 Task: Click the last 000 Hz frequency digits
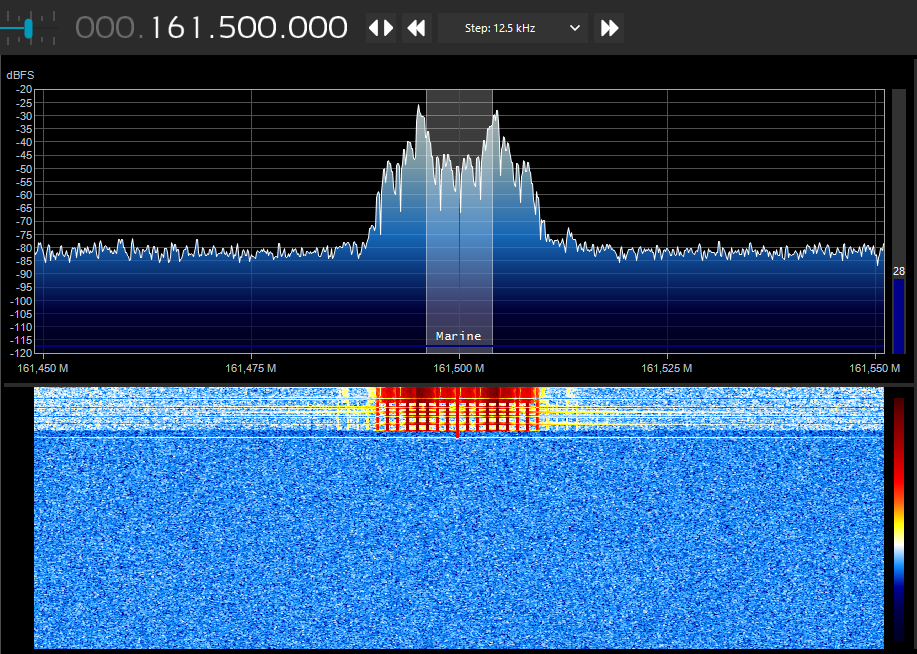318,28
